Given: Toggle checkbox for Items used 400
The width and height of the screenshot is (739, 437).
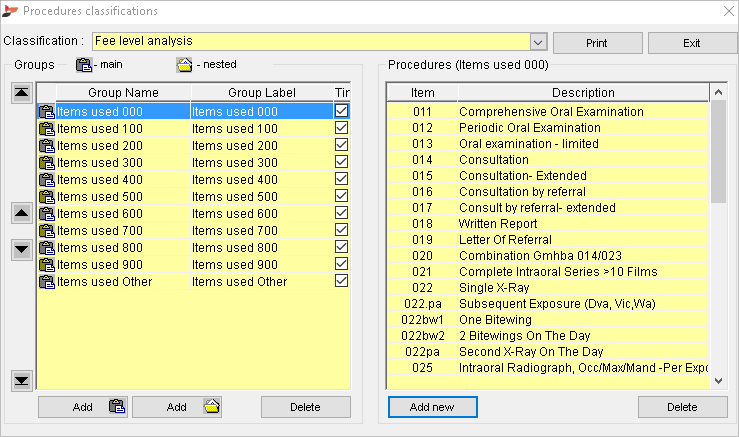Looking at the screenshot, I should (x=342, y=179).
